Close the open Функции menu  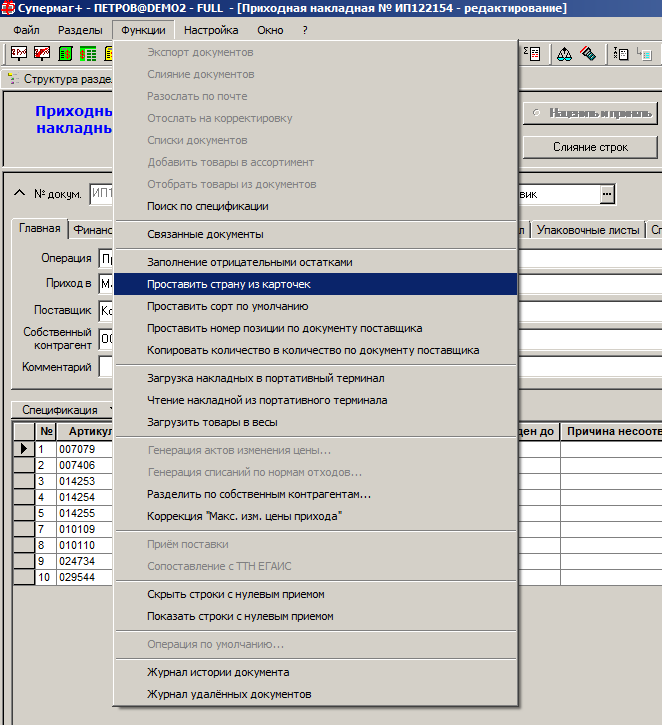point(143,30)
